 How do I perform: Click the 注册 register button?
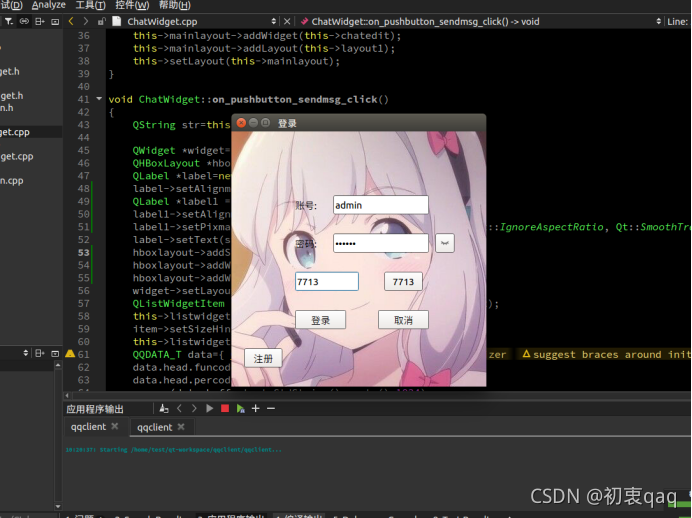pos(263,358)
